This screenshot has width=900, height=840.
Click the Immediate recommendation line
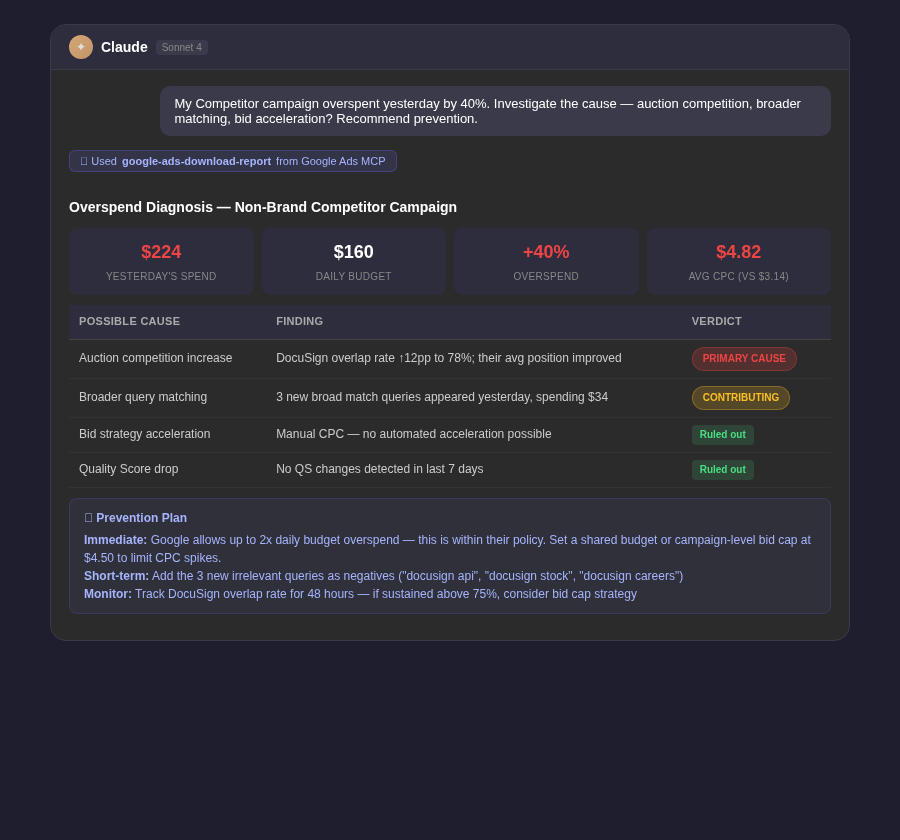tap(447, 549)
